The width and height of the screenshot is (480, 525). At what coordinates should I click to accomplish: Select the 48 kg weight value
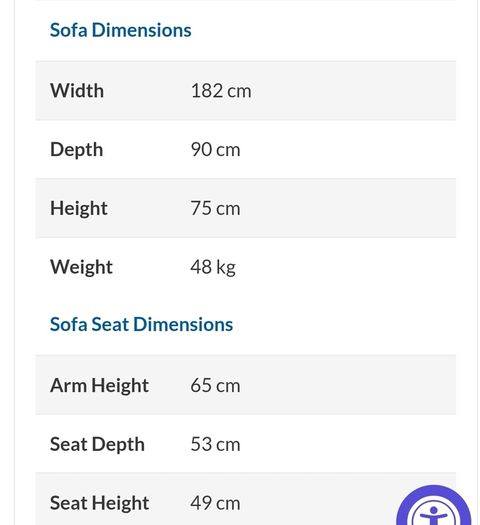point(213,268)
